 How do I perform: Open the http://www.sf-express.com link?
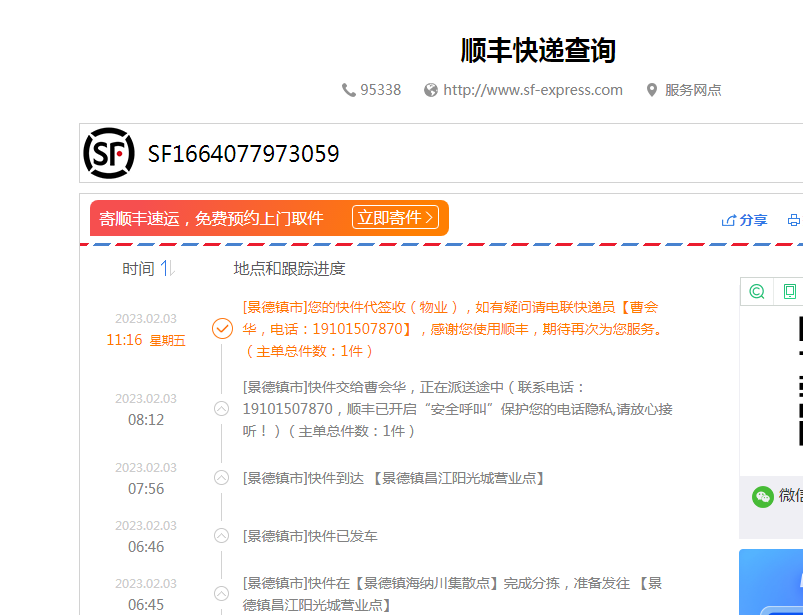tap(533, 90)
